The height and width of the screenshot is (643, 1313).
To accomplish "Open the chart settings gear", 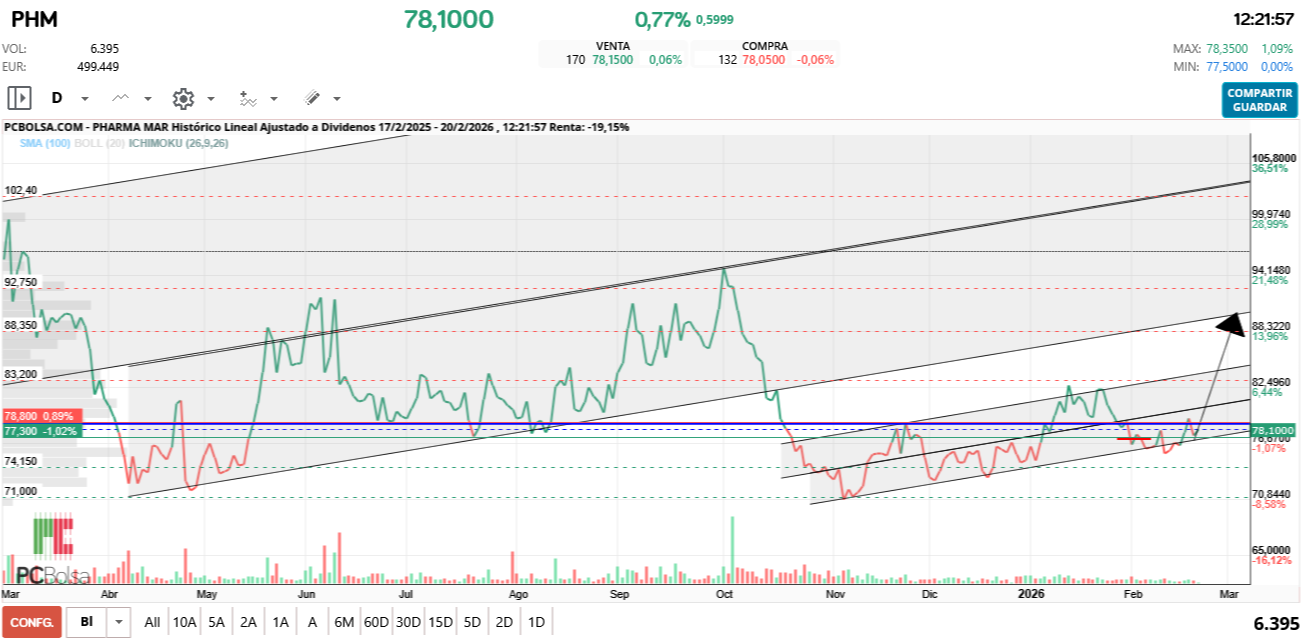I will point(182,98).
